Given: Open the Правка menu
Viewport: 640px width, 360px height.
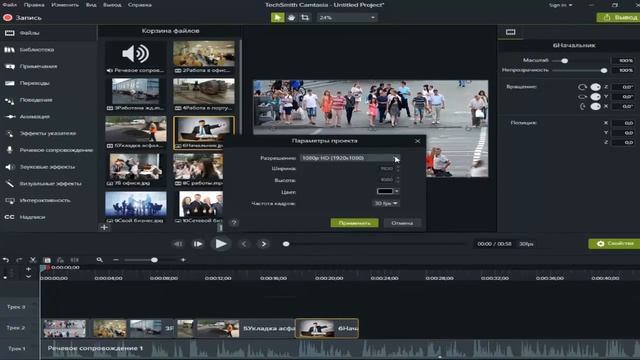Looking at the screenshot, I should (34, 5).
